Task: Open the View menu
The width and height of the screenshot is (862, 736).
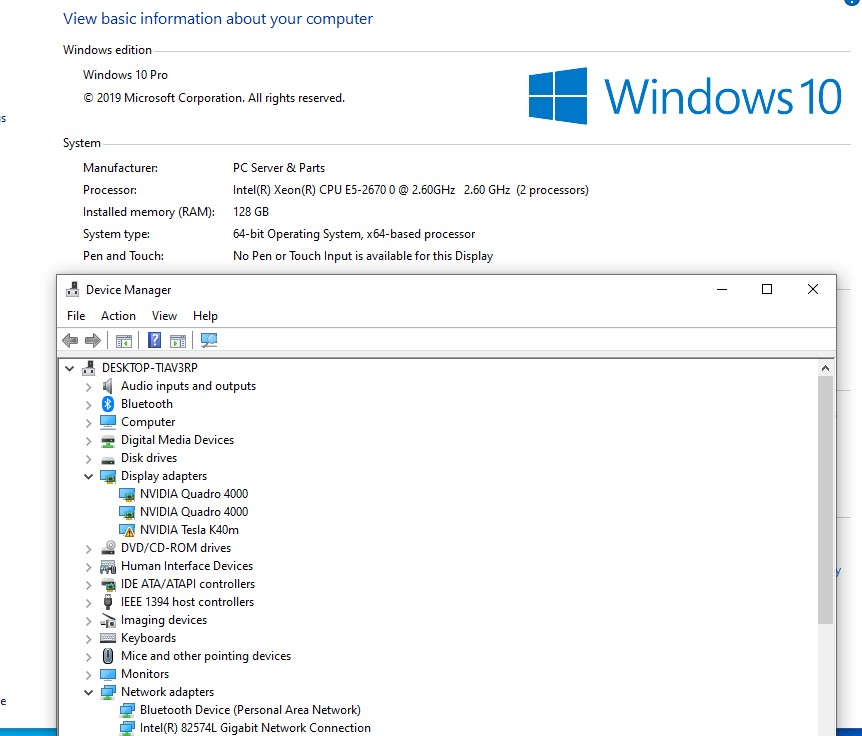Action: (x=164, y=316)
